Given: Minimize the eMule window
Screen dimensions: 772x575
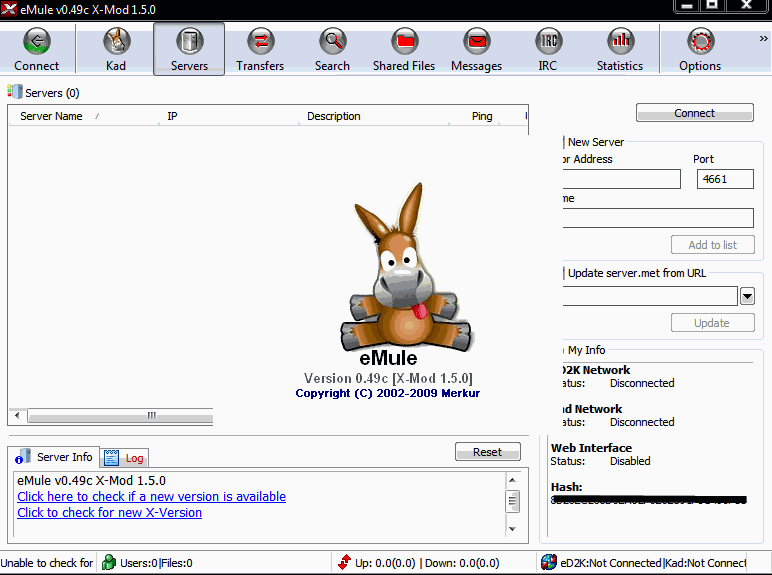Looking at the screenshot, I should pyautogui.click(x=687, y=6).
